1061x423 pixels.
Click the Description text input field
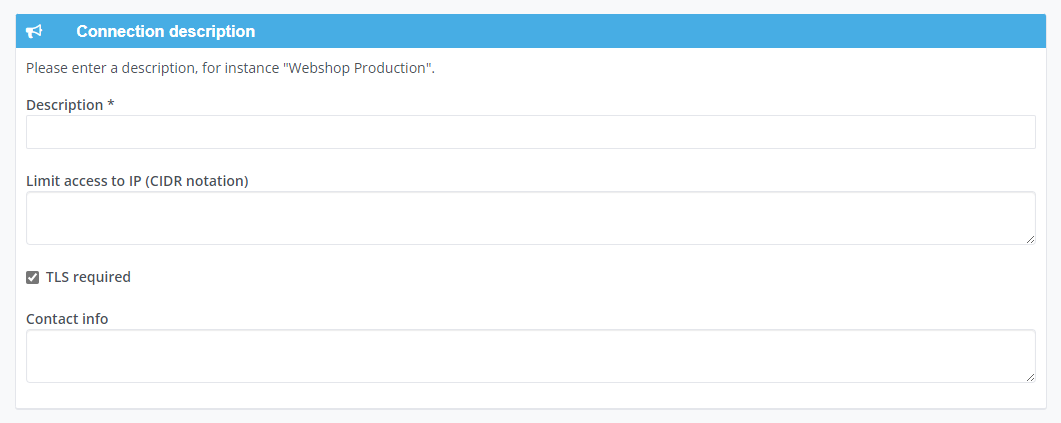pyautogui.click(x=530, y=132)
